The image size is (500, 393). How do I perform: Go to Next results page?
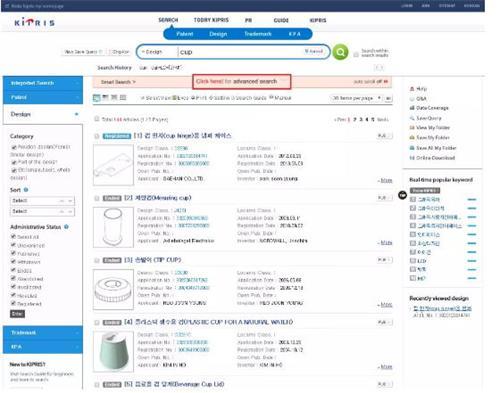(383, 119)
